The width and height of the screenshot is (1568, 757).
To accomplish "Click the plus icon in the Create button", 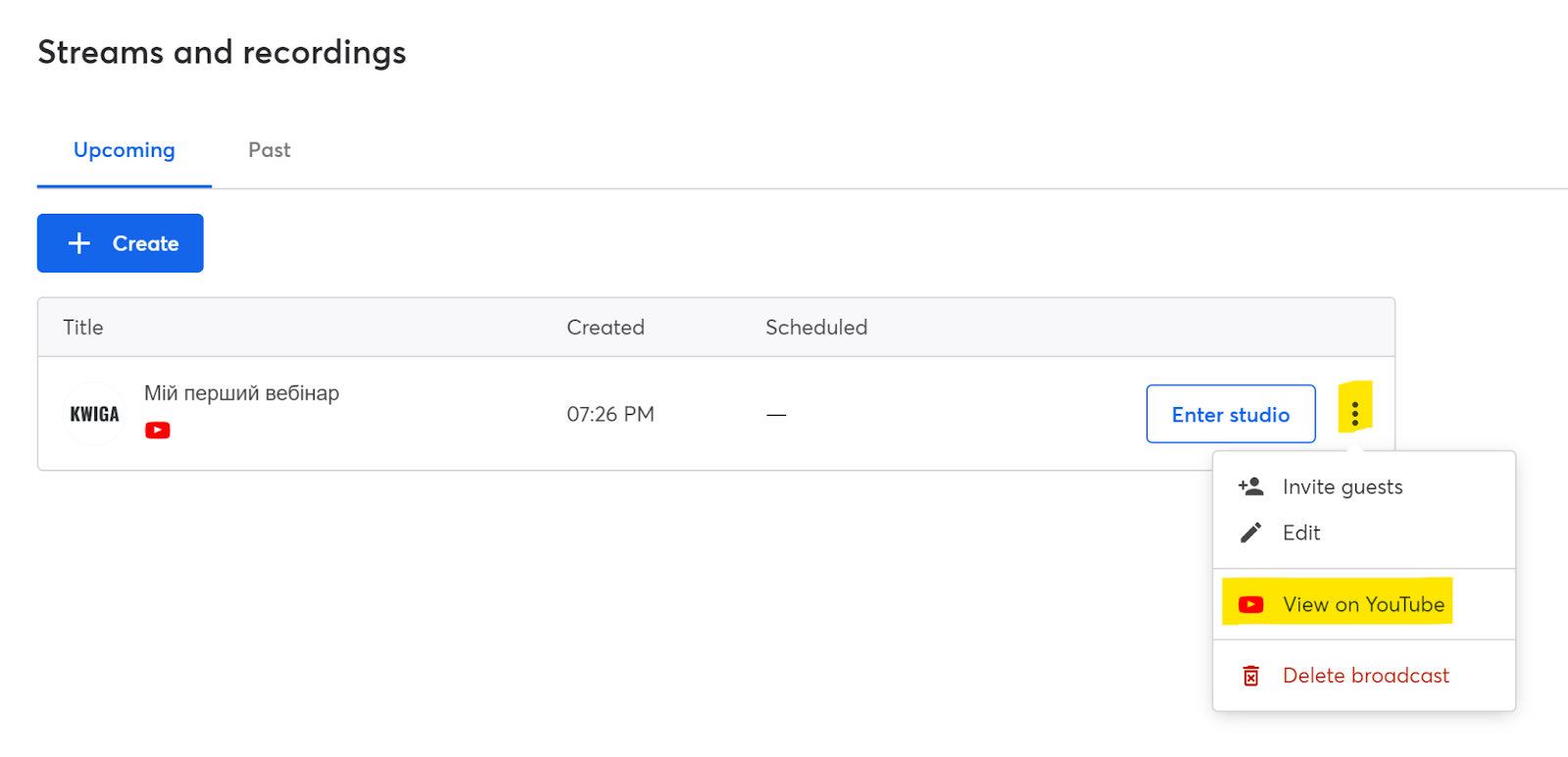I will tap(79, 243).
